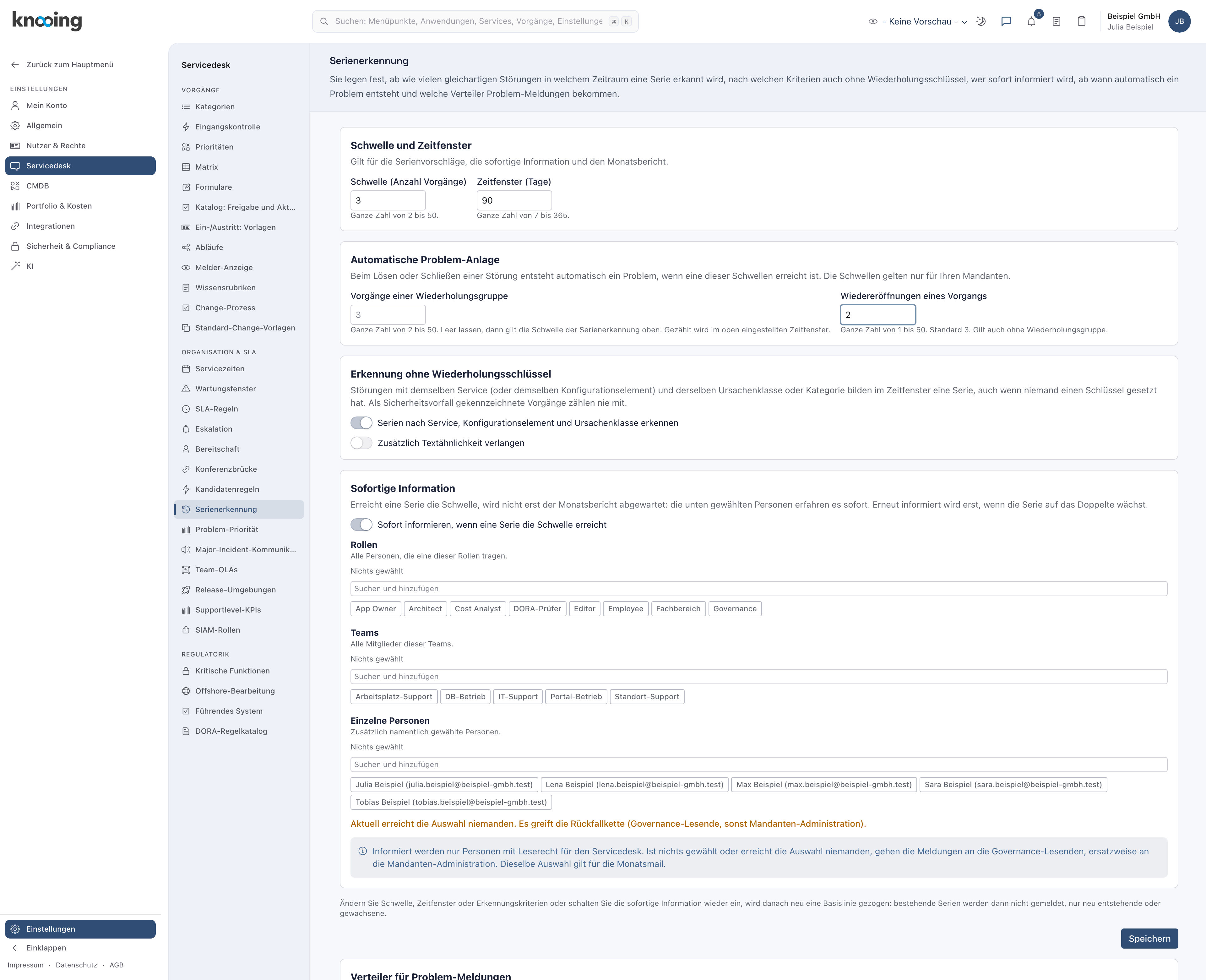1206x980 pixels.
Task: Open Kategorien in Servicedesk menu
Action: click(x=239, y=107)
